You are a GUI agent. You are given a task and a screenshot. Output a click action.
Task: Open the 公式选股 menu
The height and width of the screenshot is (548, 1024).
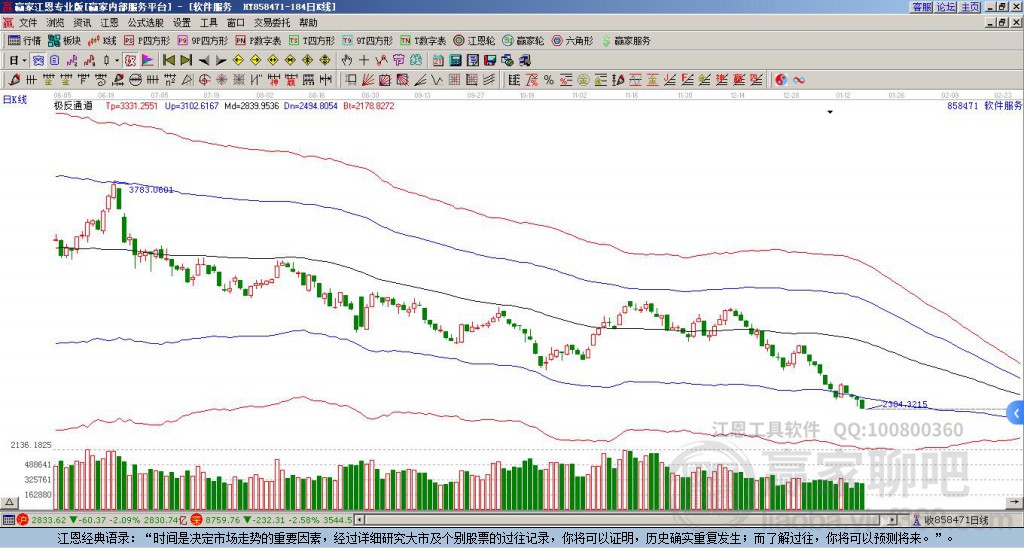[x=146, y=23]
